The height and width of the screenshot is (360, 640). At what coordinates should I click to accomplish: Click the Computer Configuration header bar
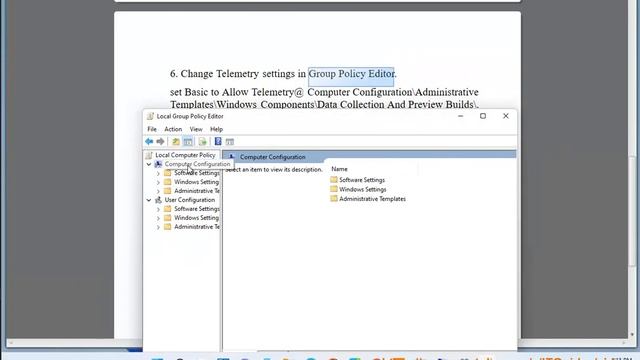click(x=369, y=157)
